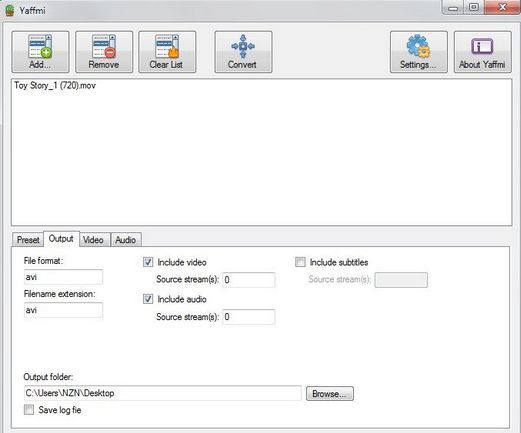Click the Filename extension field
Screen dimensions: 521x433
[x=63, y=310]
